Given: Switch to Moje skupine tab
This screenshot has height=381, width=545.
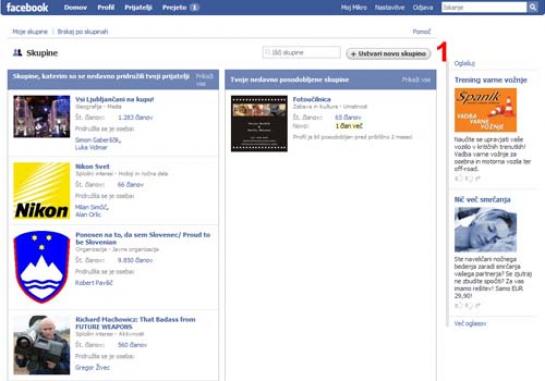Looking at the screenshot, I should click(30, 32).
